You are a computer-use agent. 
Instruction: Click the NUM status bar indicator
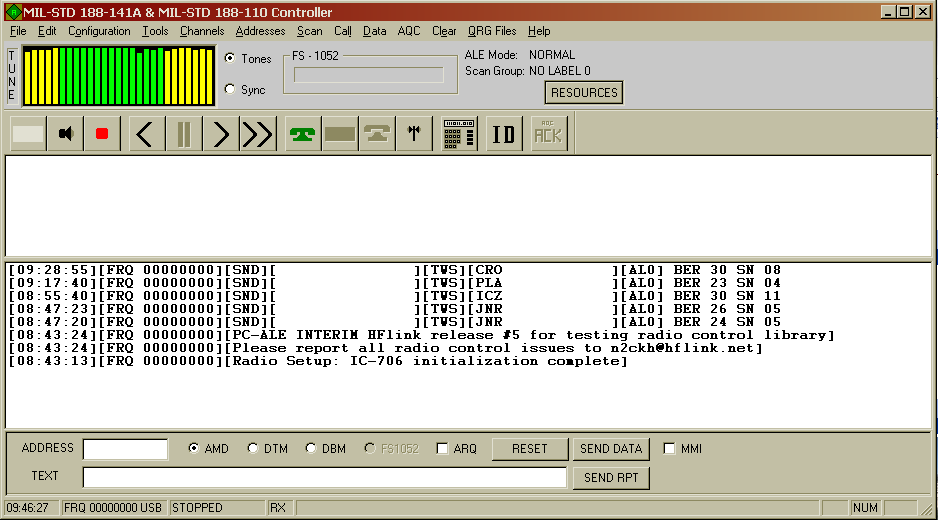tap(865, 507)
